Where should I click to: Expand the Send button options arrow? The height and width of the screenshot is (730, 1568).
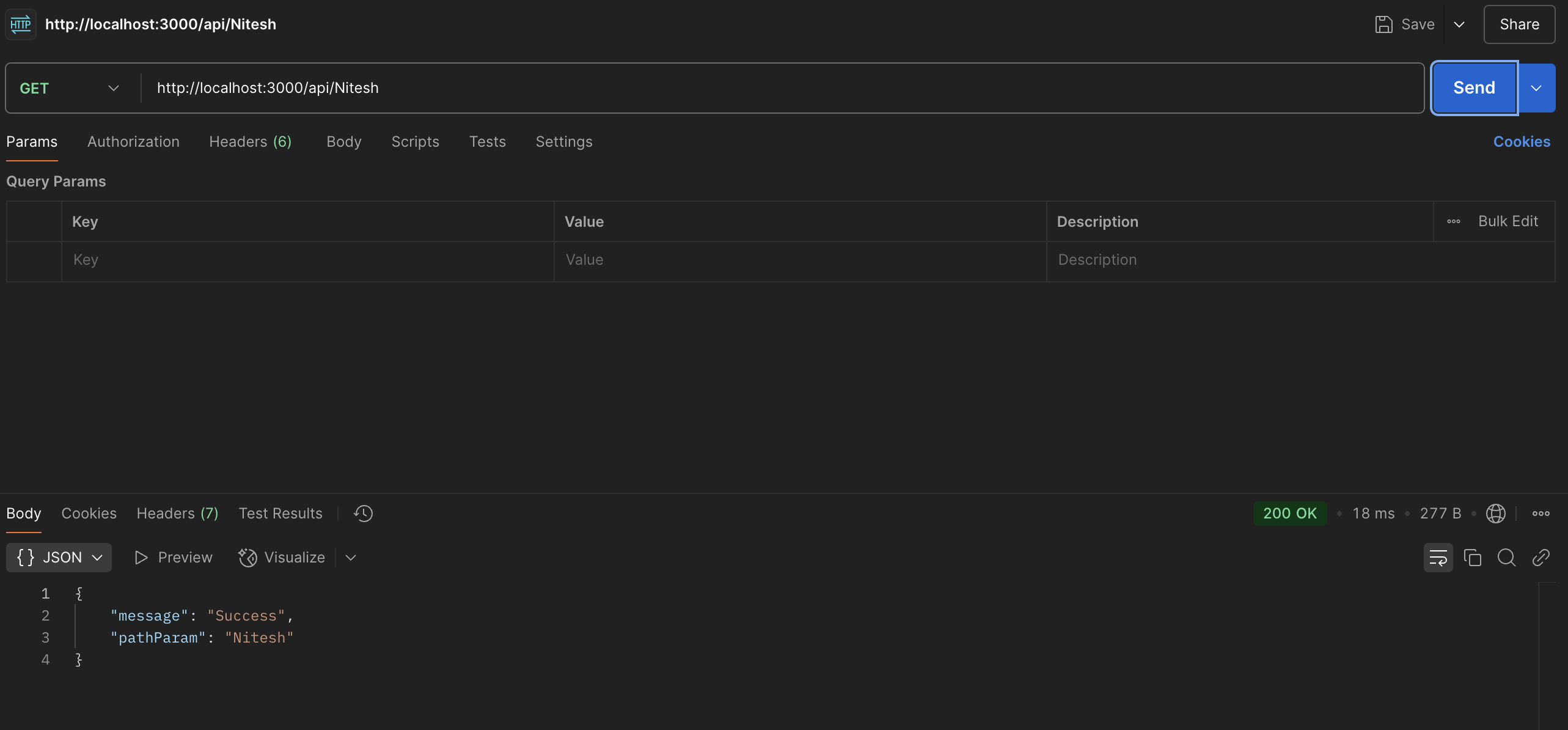point(1536,88)
